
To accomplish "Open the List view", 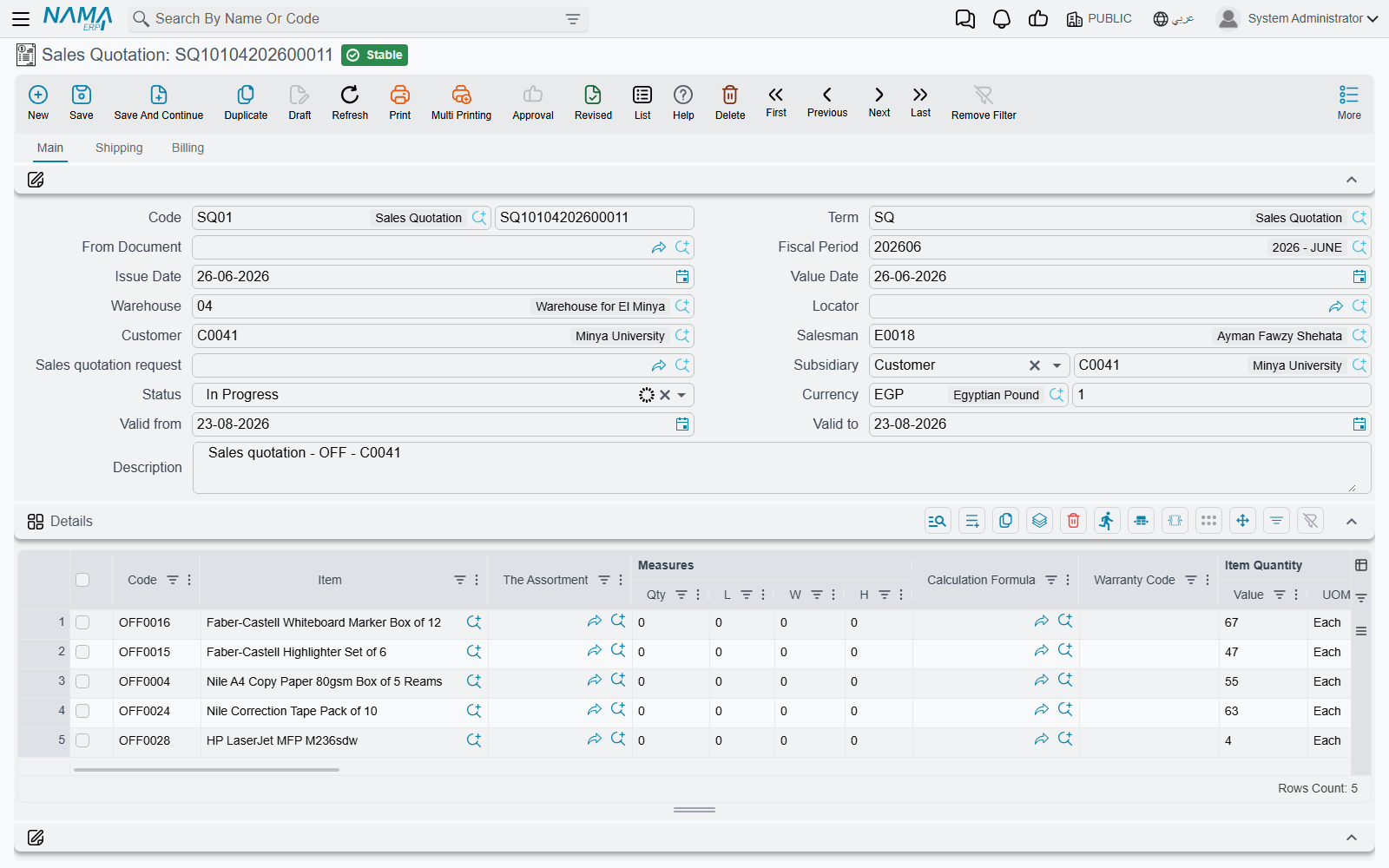I will click(x=642, y=102).
